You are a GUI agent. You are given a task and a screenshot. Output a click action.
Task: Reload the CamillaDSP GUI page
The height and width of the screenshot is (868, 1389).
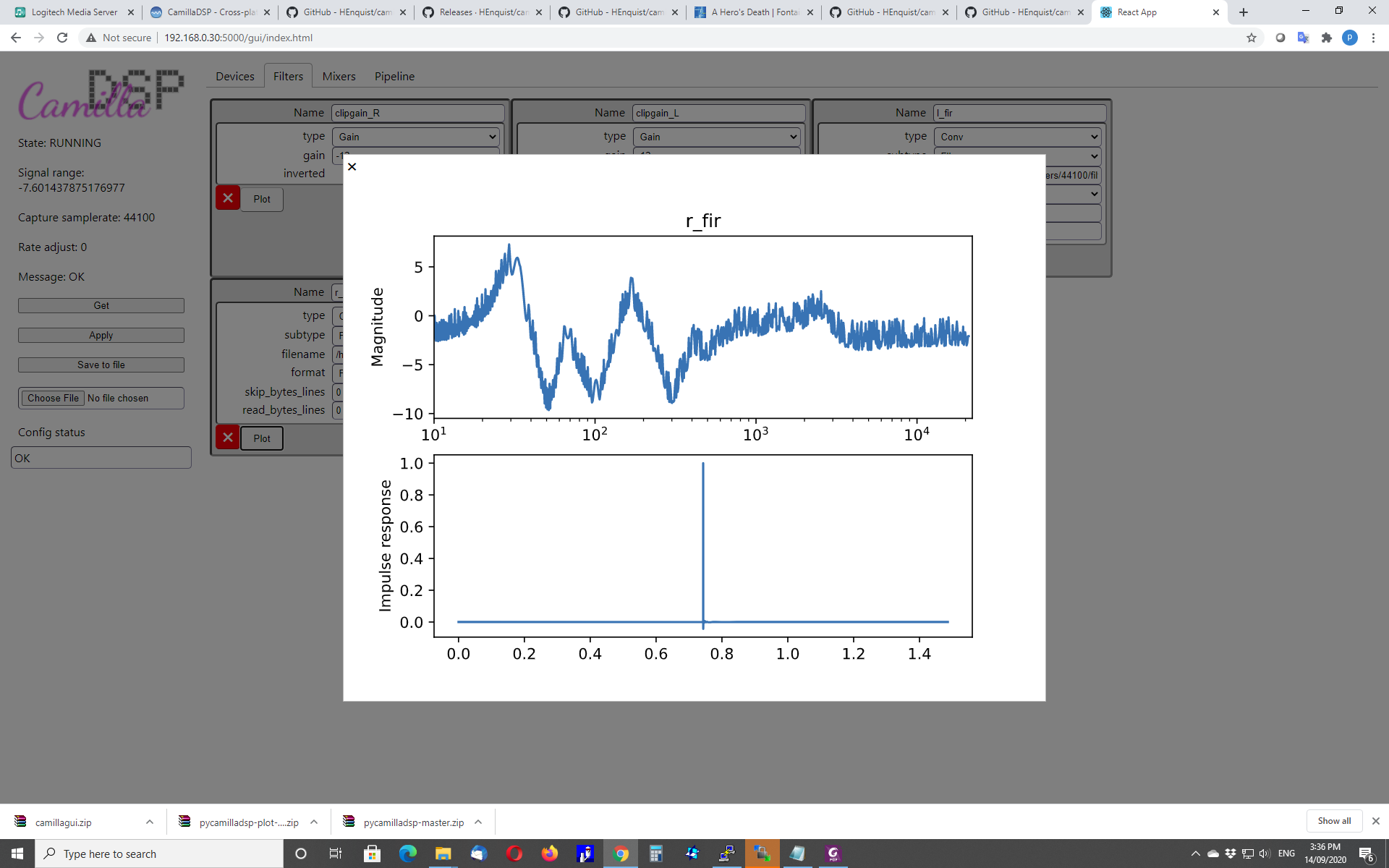[62, 38]
